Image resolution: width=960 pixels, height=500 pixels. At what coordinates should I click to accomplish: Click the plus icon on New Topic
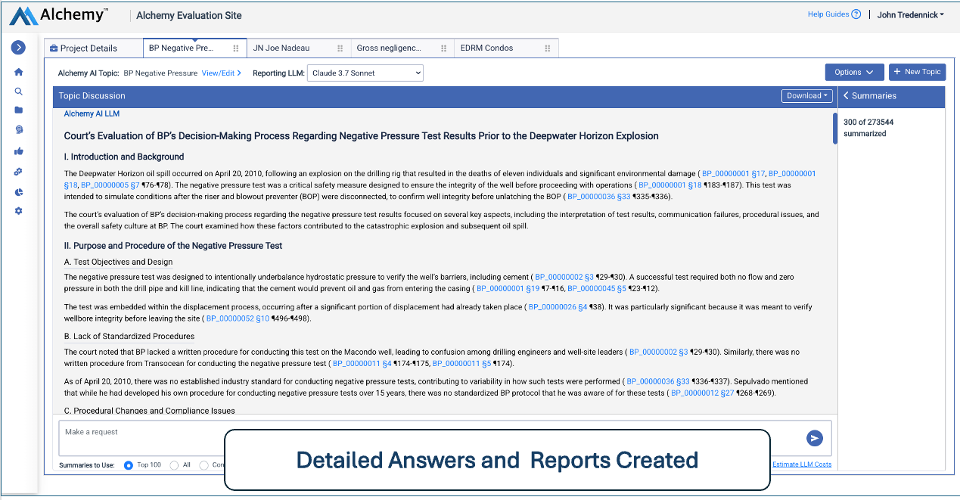pos(897,72)
